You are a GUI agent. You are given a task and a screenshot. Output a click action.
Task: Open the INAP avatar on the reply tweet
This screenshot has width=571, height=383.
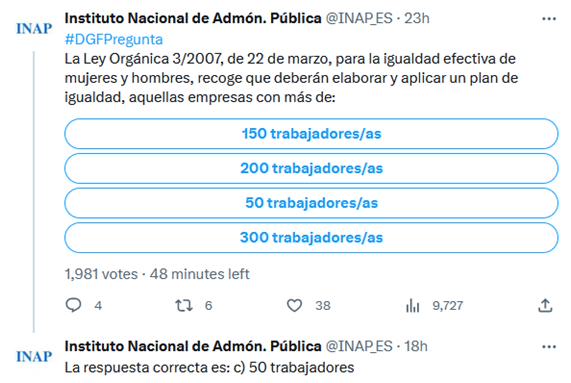[34, 356]
